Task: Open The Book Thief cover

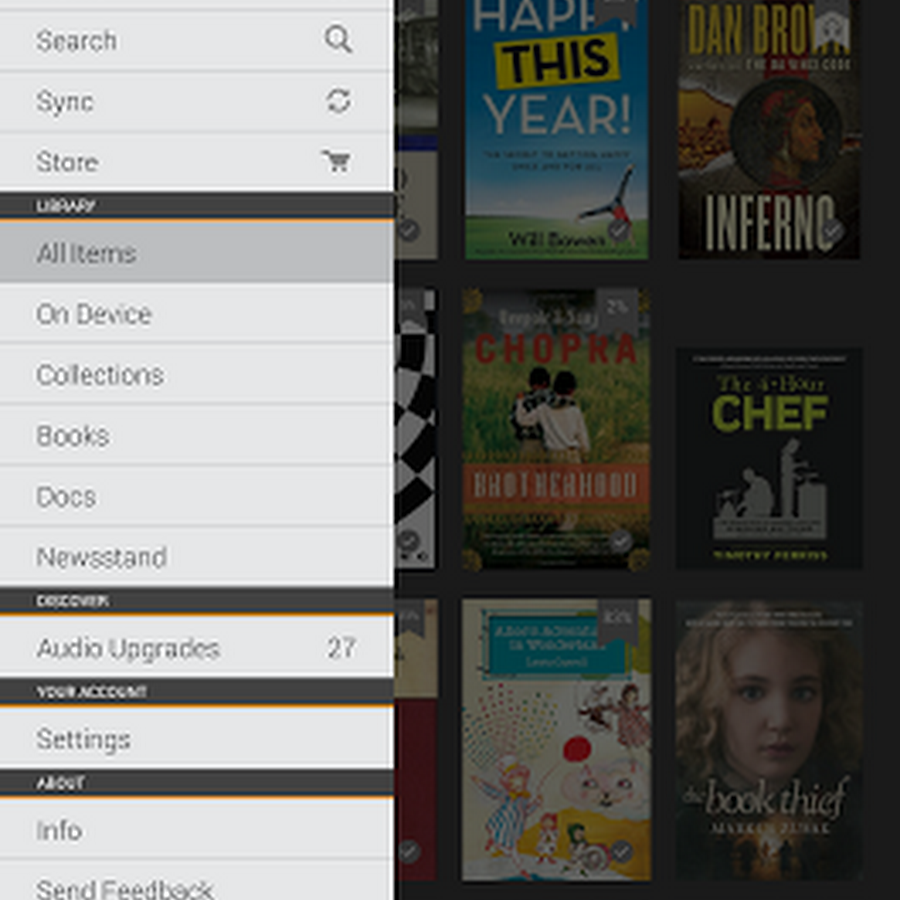Action: click(x=769, y=740)
